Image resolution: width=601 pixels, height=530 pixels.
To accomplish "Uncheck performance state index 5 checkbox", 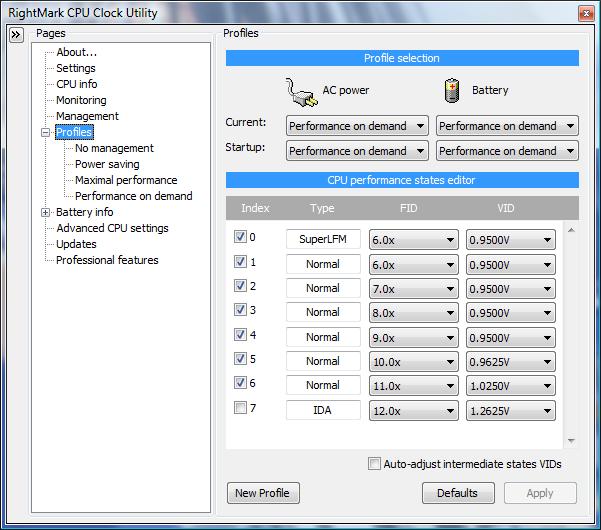I will click(x=240, y=359).
